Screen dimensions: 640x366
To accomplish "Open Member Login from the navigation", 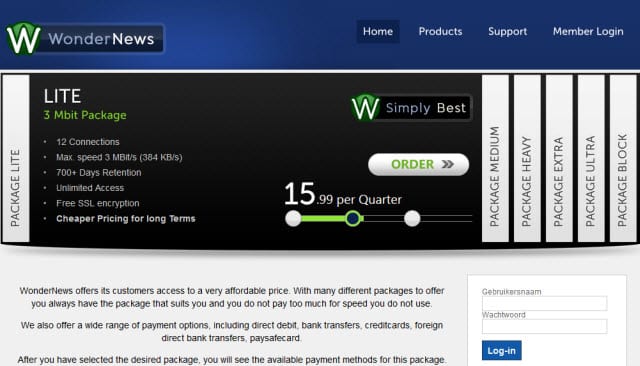I will [x=588, y=31].
